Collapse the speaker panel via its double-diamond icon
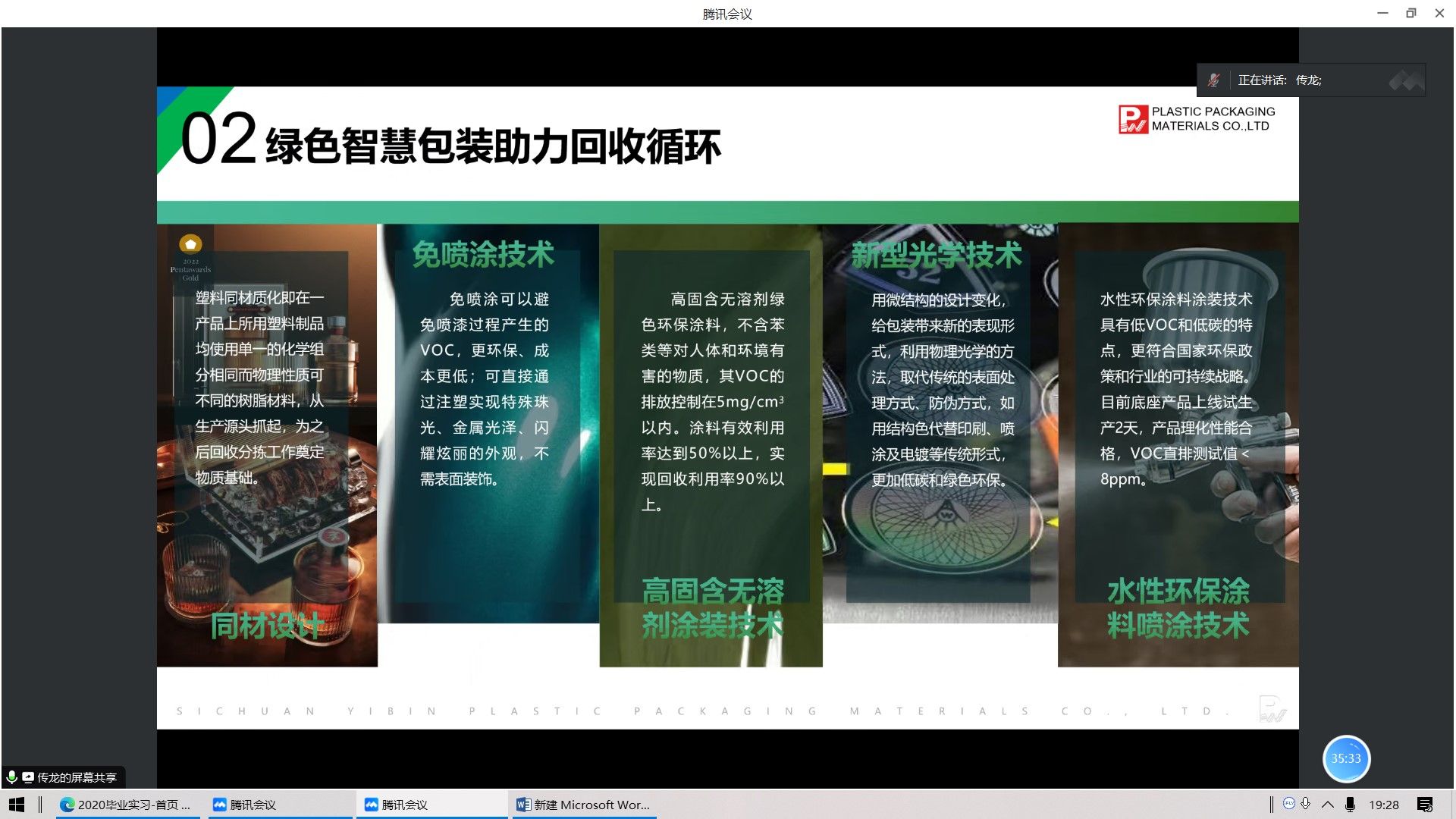 (x=1405, y=80)
